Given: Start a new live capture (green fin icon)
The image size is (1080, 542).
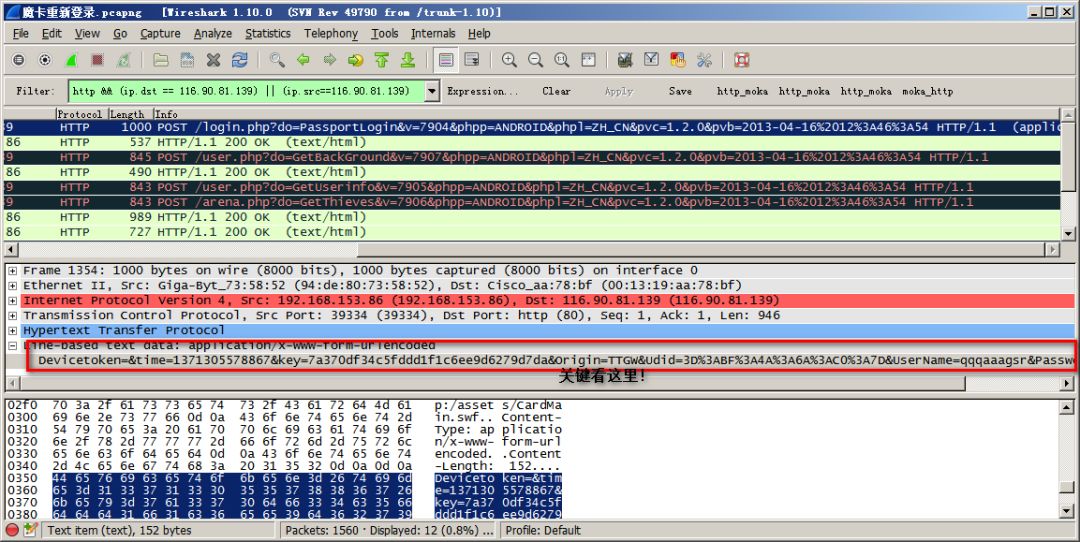Looking at the screenshot, I should click(x=72, y=60).
